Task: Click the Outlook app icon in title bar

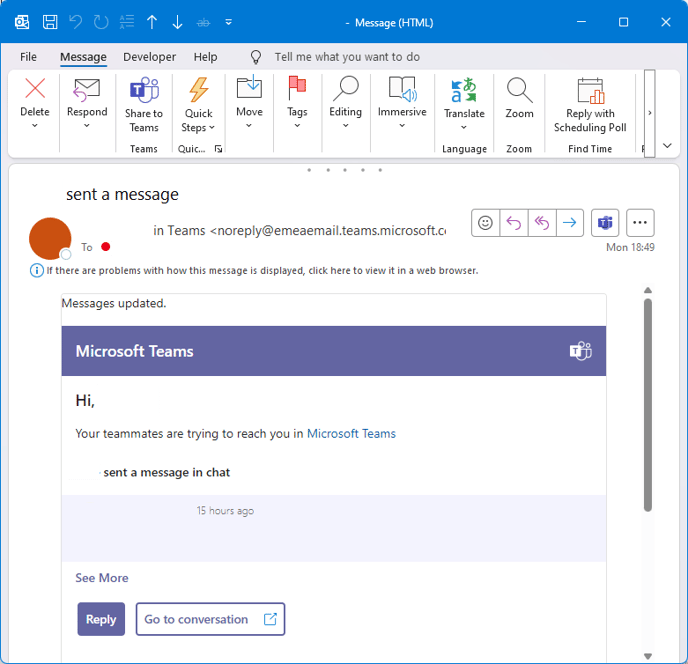Action: coord(22,22)
